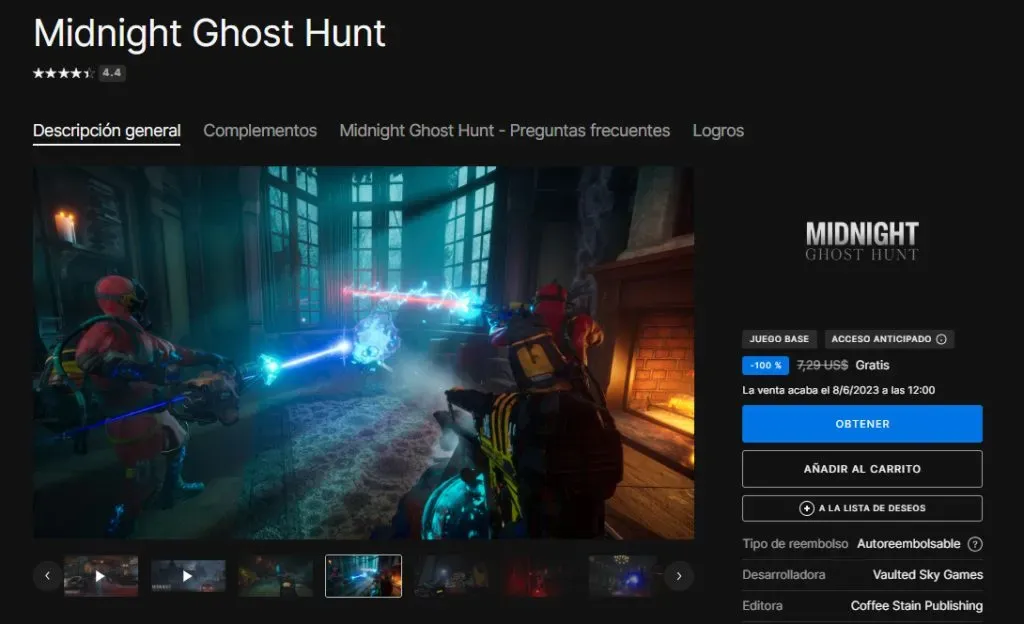
Task: Switch to the Complementos tab
Action: [260, 131]
